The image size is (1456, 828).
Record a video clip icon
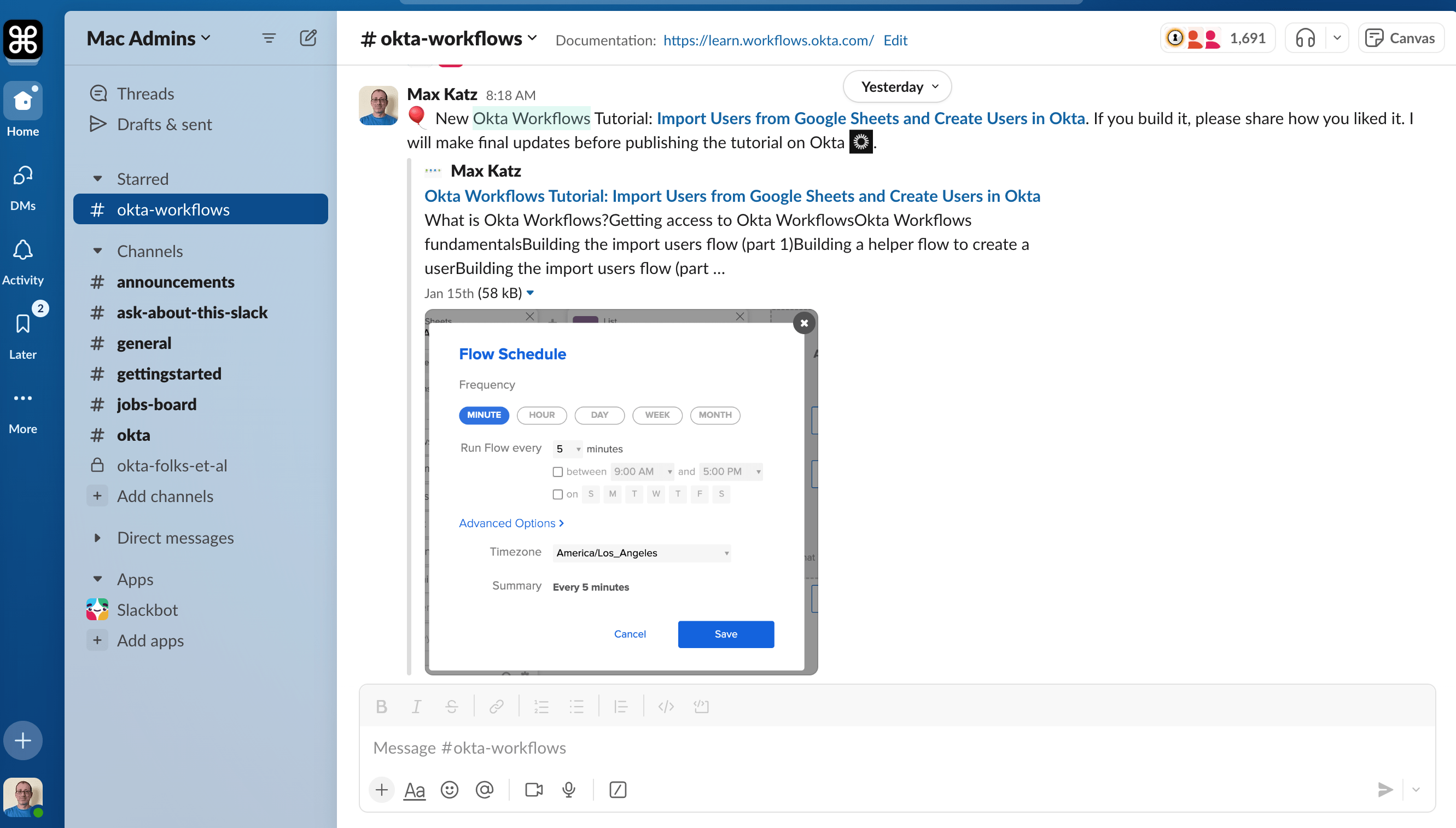pos(533,789)
